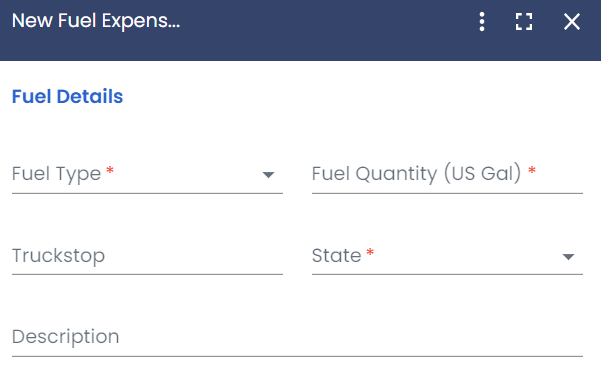Click the Fuel Details section heading
This screenshot has height=375, width=601.
[67, 96]
